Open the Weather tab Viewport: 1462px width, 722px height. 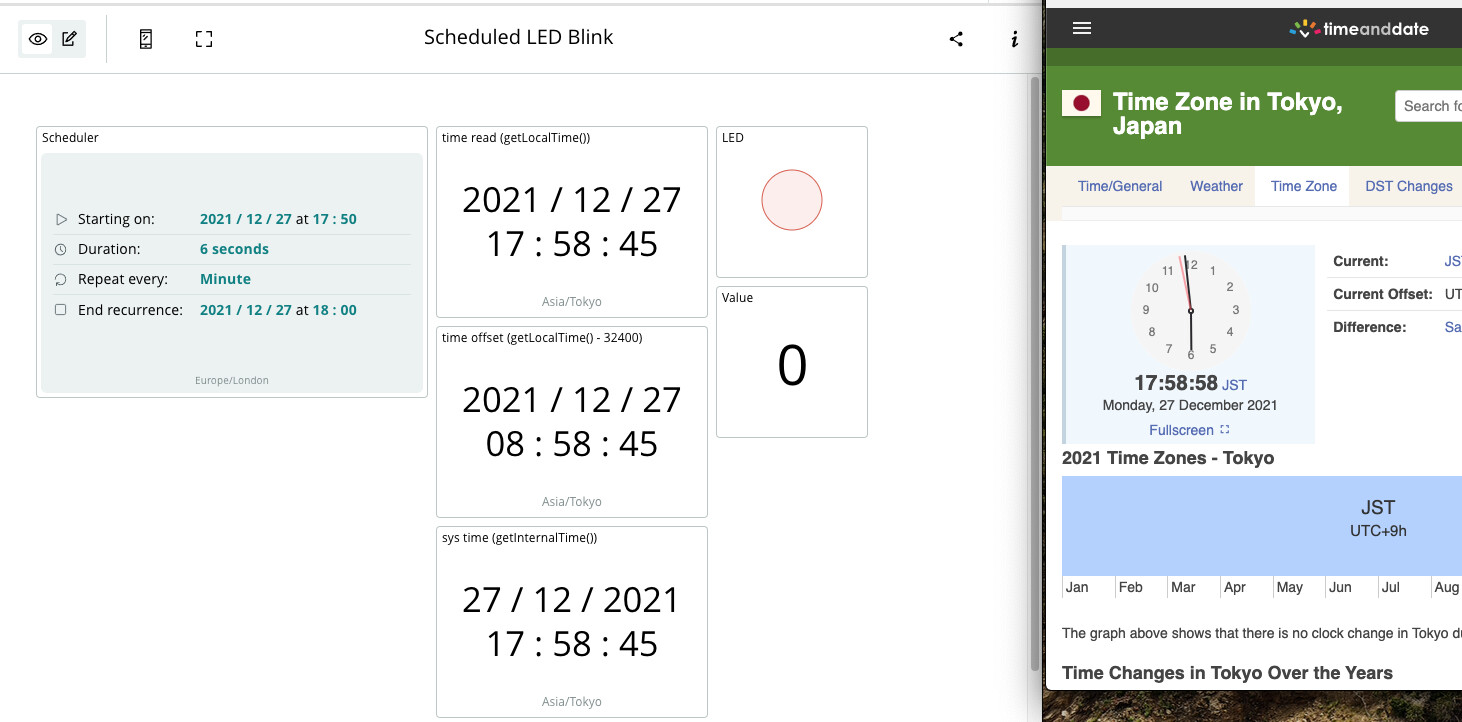coord(1216,186)
